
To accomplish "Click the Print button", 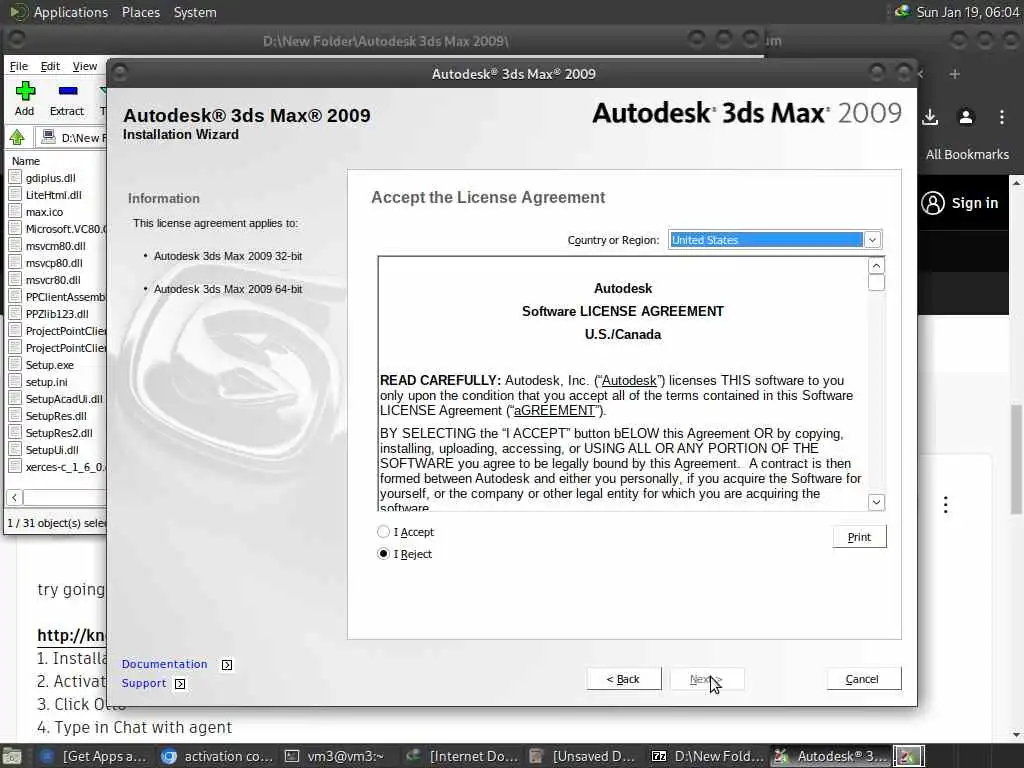I will point(859,537).
